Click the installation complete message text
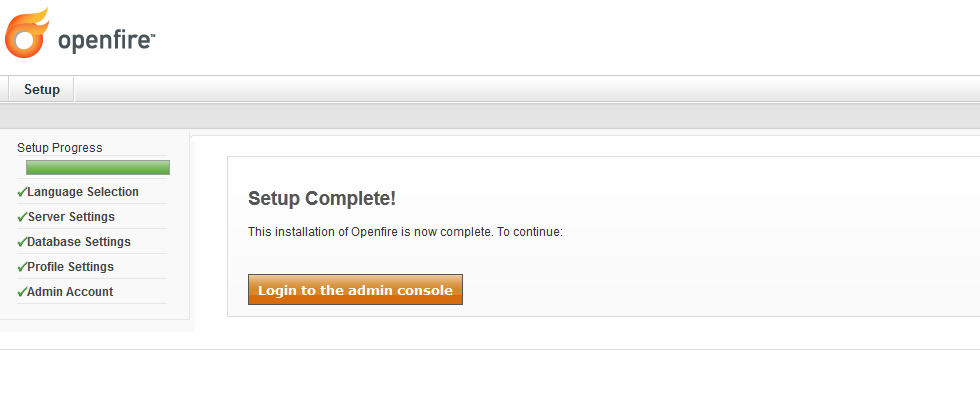The image size is (980, 401). pyautogui.click(x=405, y=232)
